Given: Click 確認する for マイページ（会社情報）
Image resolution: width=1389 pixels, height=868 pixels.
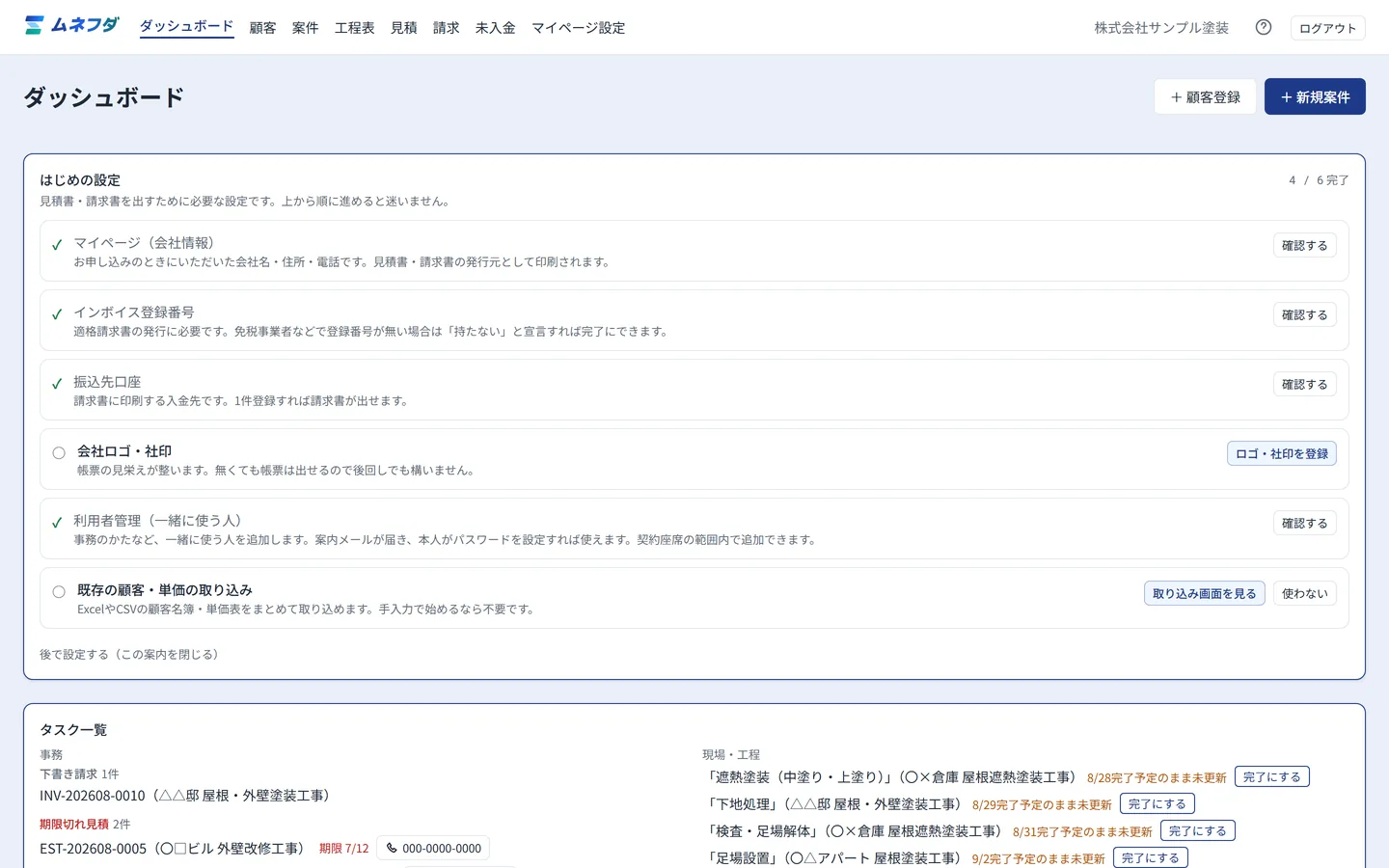Looking at the screenshot, I should [1304, 246].
